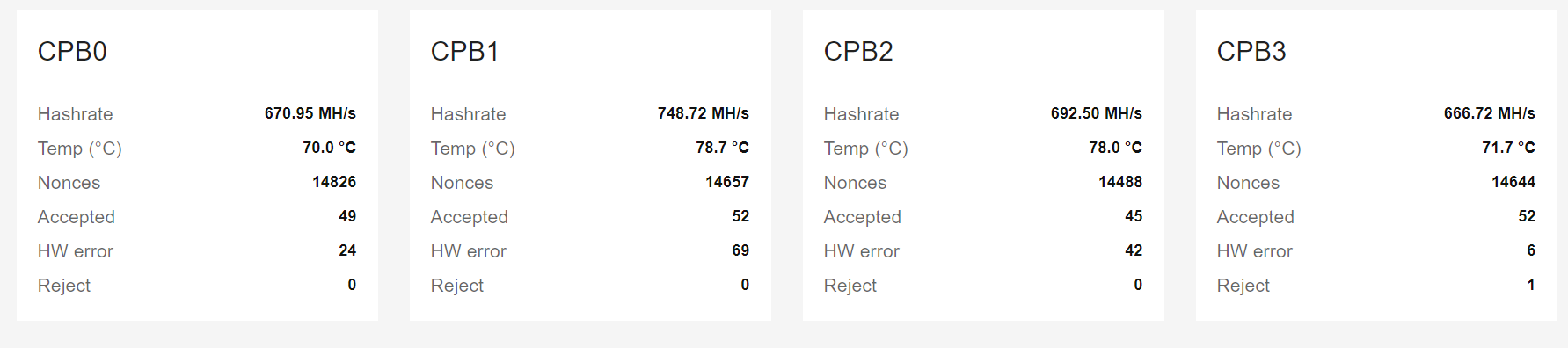The width and height of the screenshot is (1568, 348).
Task: Click CPB0 hashrate value 670.95 MH/s
Action: coord(310,113)
